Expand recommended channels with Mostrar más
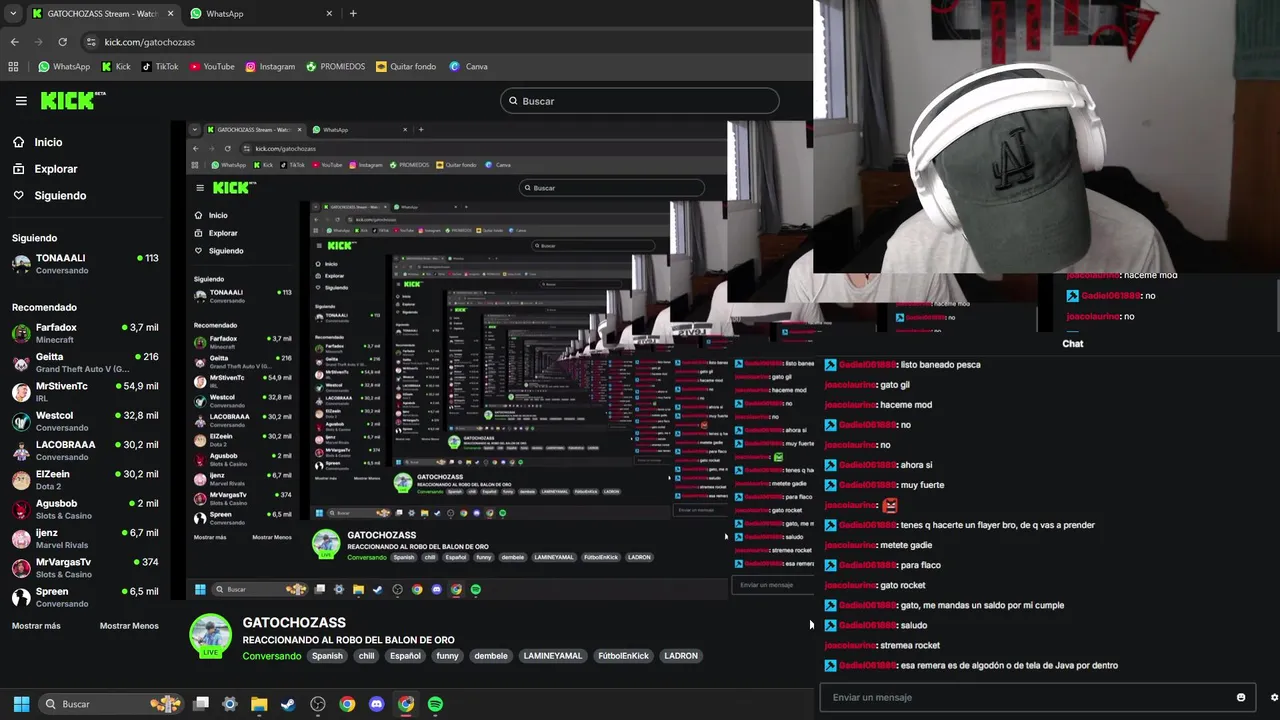 (x=36, y=626)
